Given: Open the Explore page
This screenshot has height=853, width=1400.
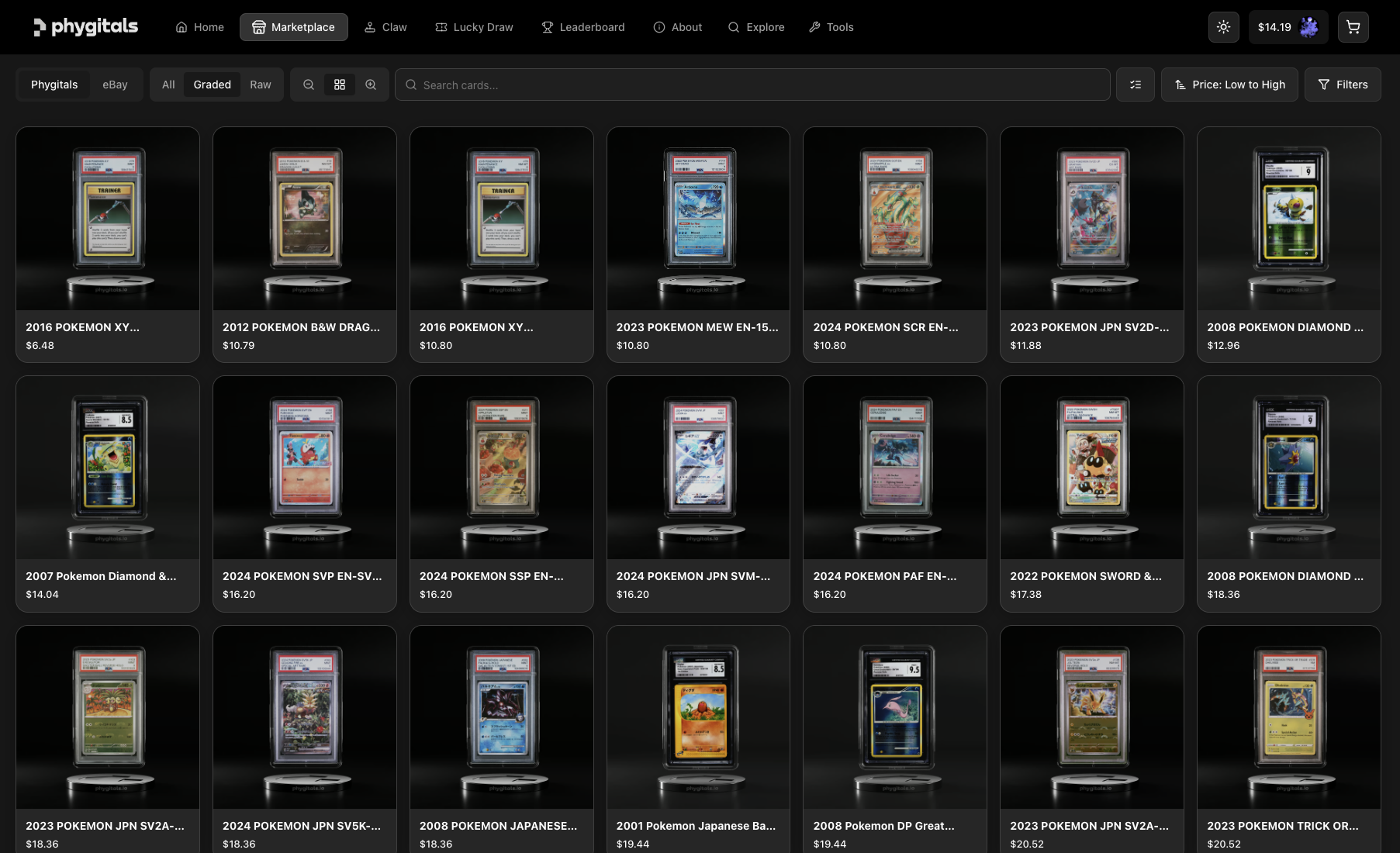Looking at the screenshot, I should 756,27.
